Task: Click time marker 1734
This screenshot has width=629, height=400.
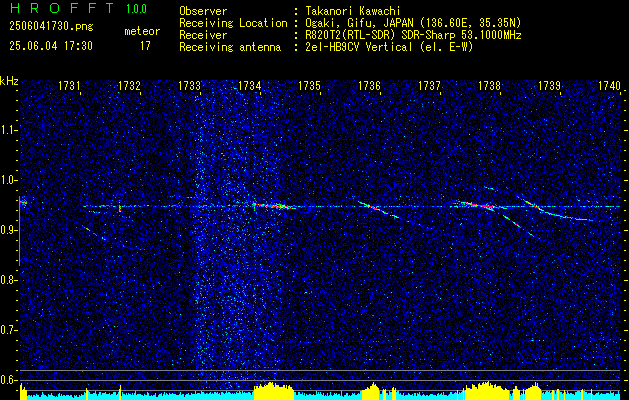Action: pyautogui.click(x=249, y=85)
